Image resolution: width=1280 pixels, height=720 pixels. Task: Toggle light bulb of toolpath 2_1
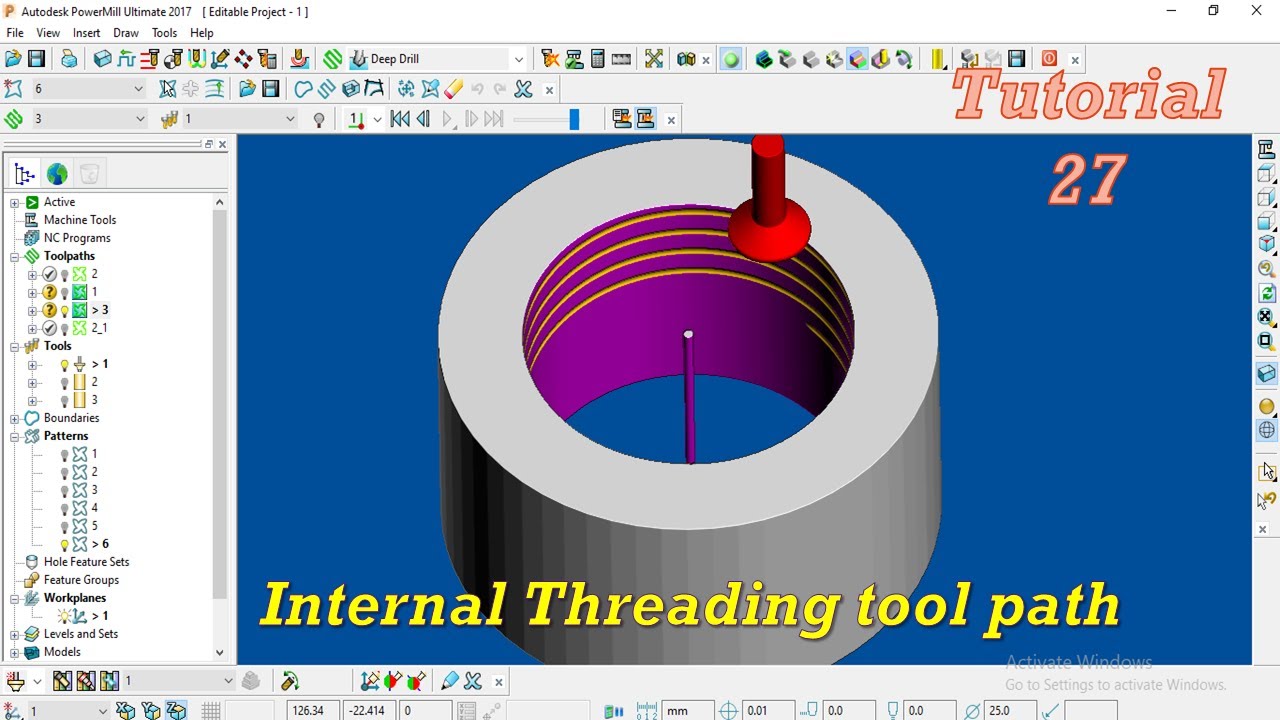pyautogui.click(x=65, y=328)
